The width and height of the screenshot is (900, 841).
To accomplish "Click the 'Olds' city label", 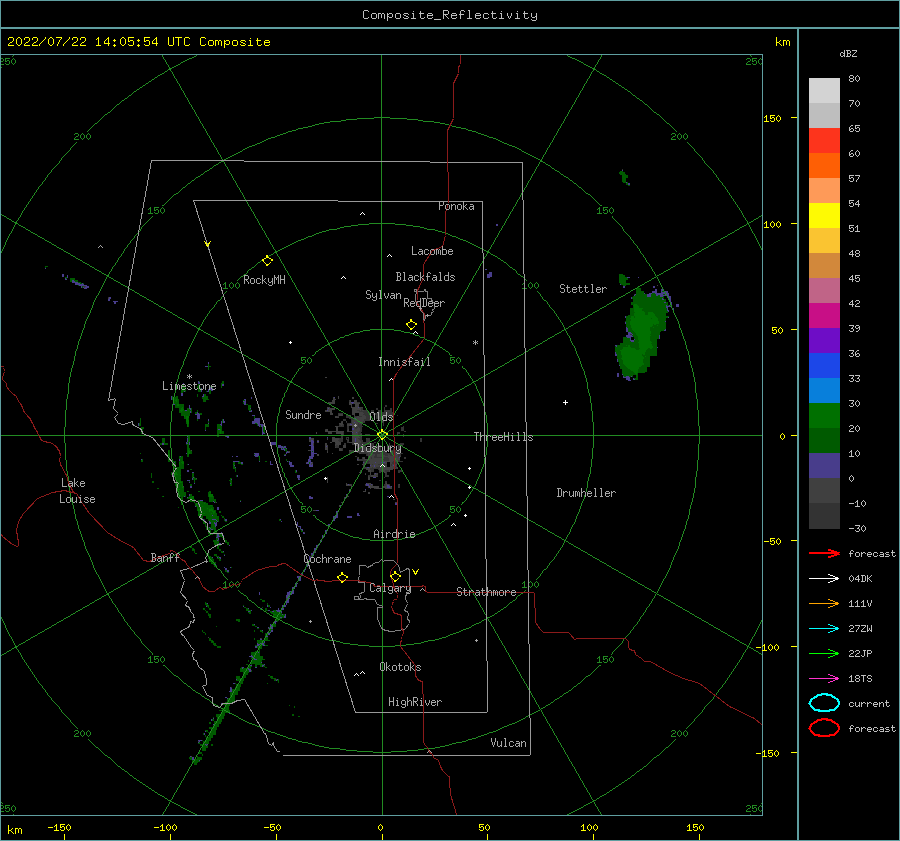I will coord(381,416).
